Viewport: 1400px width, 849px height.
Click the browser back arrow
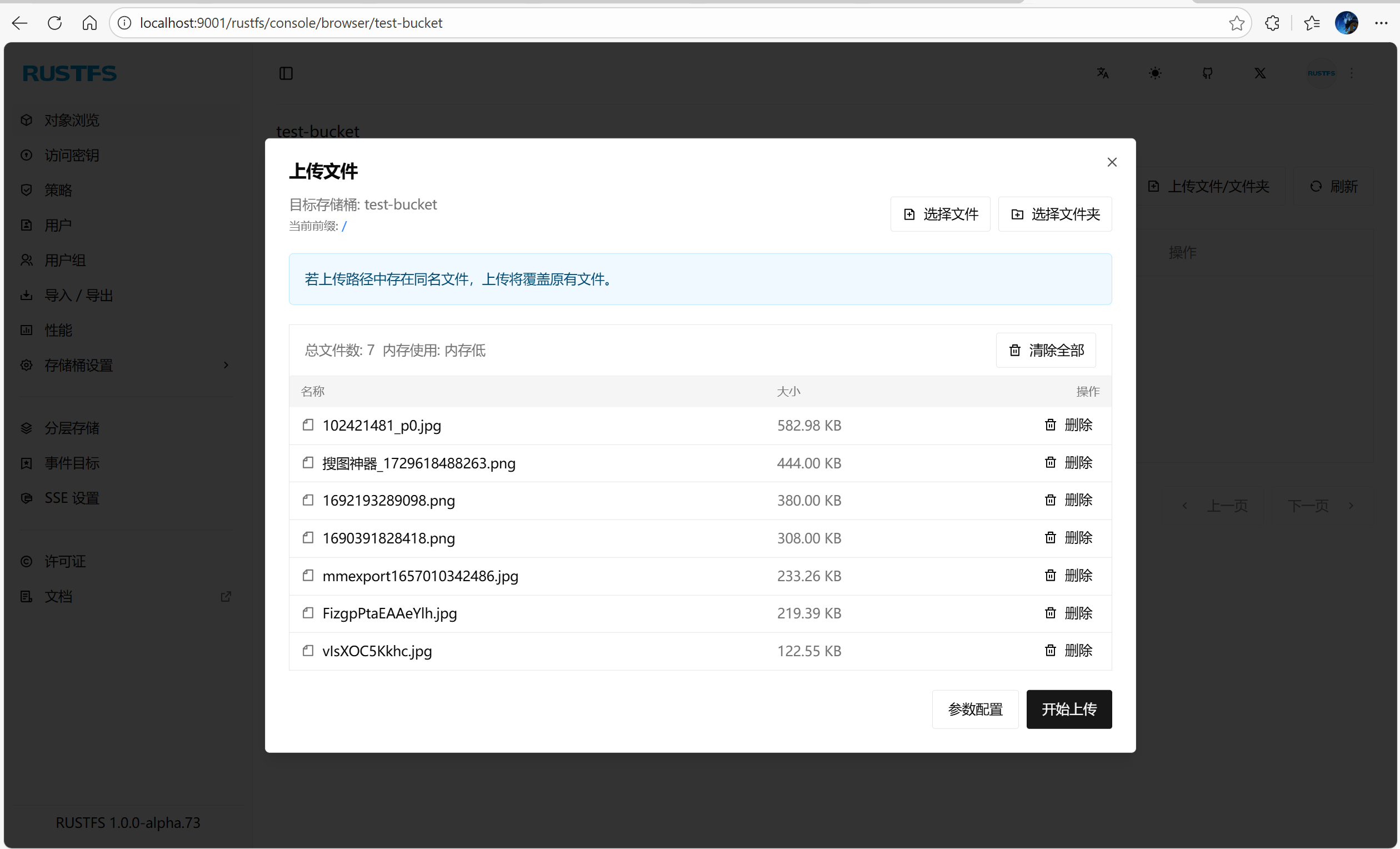click(x=20, y=23)
